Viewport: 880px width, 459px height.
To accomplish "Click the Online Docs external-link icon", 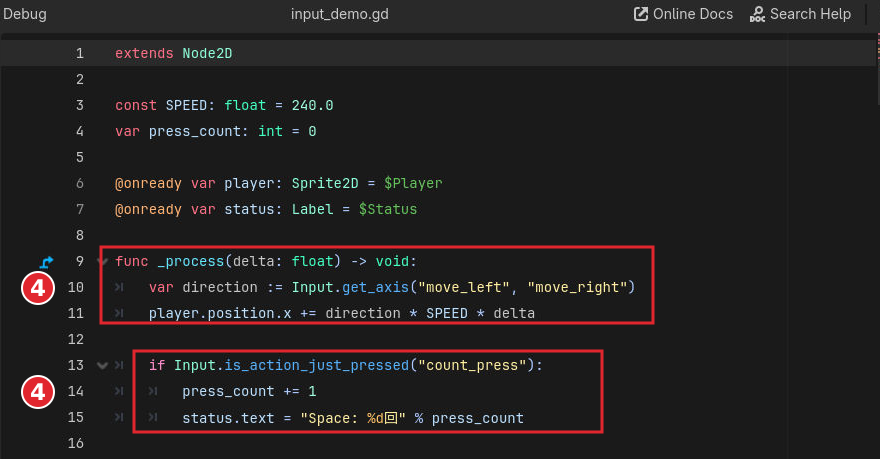I will point(640,14).
